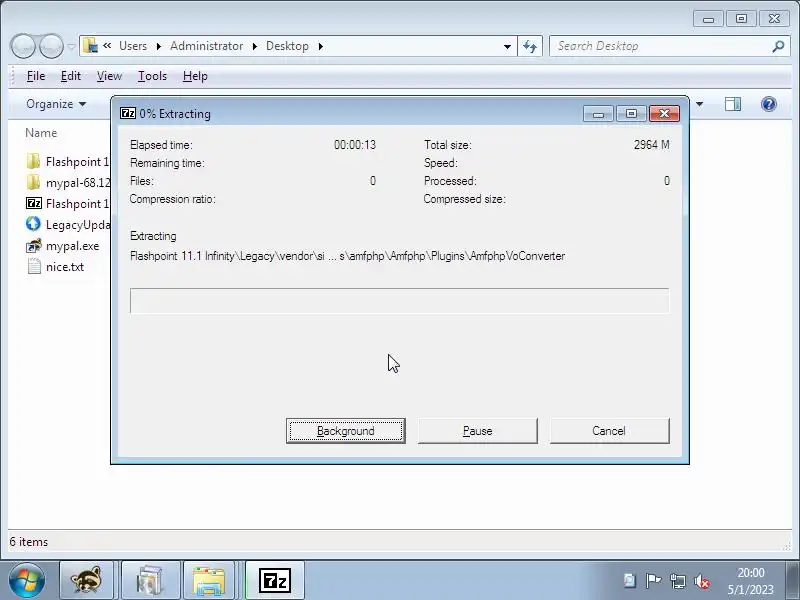Maximize the 7-Zip extracting dialog
800x600 pixels.
pos(631,113)
